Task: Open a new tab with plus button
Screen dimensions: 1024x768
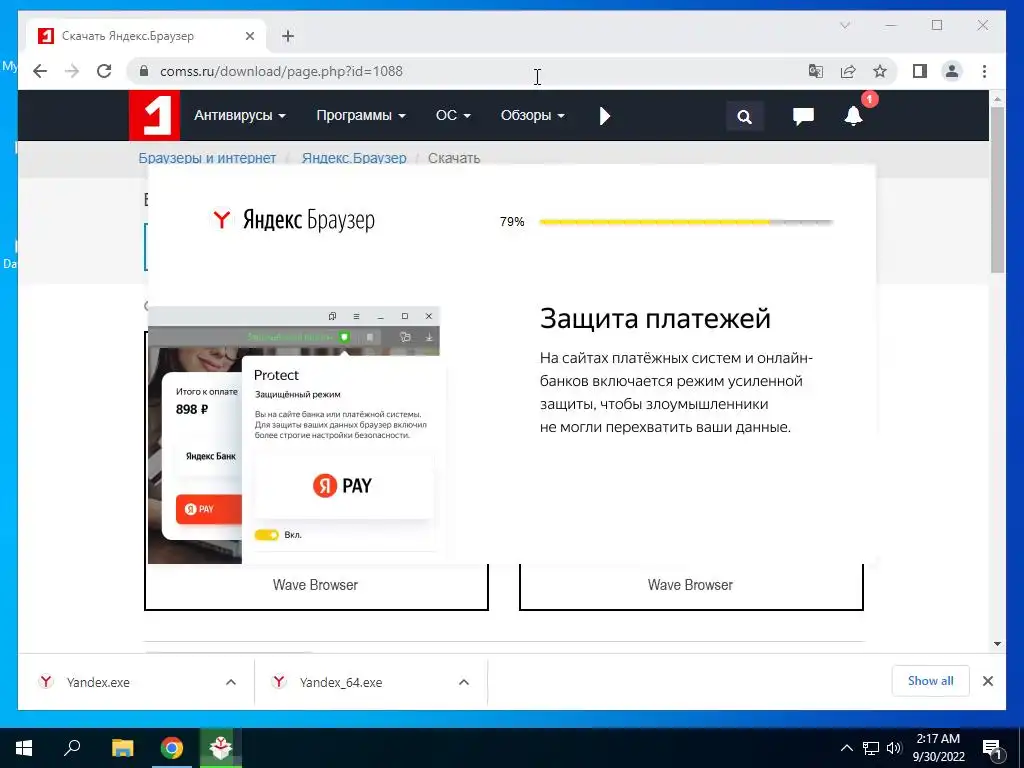Action: coord(288,36)
